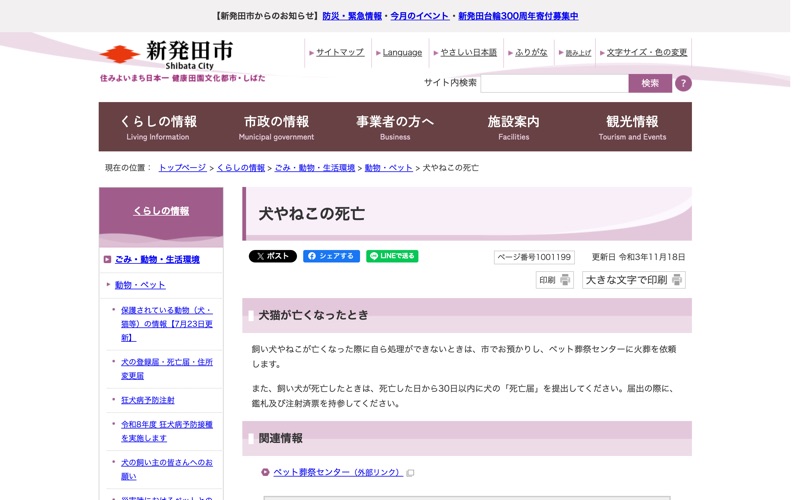
Task: Click the 検索 search button
Action: [x=650, y=83]
